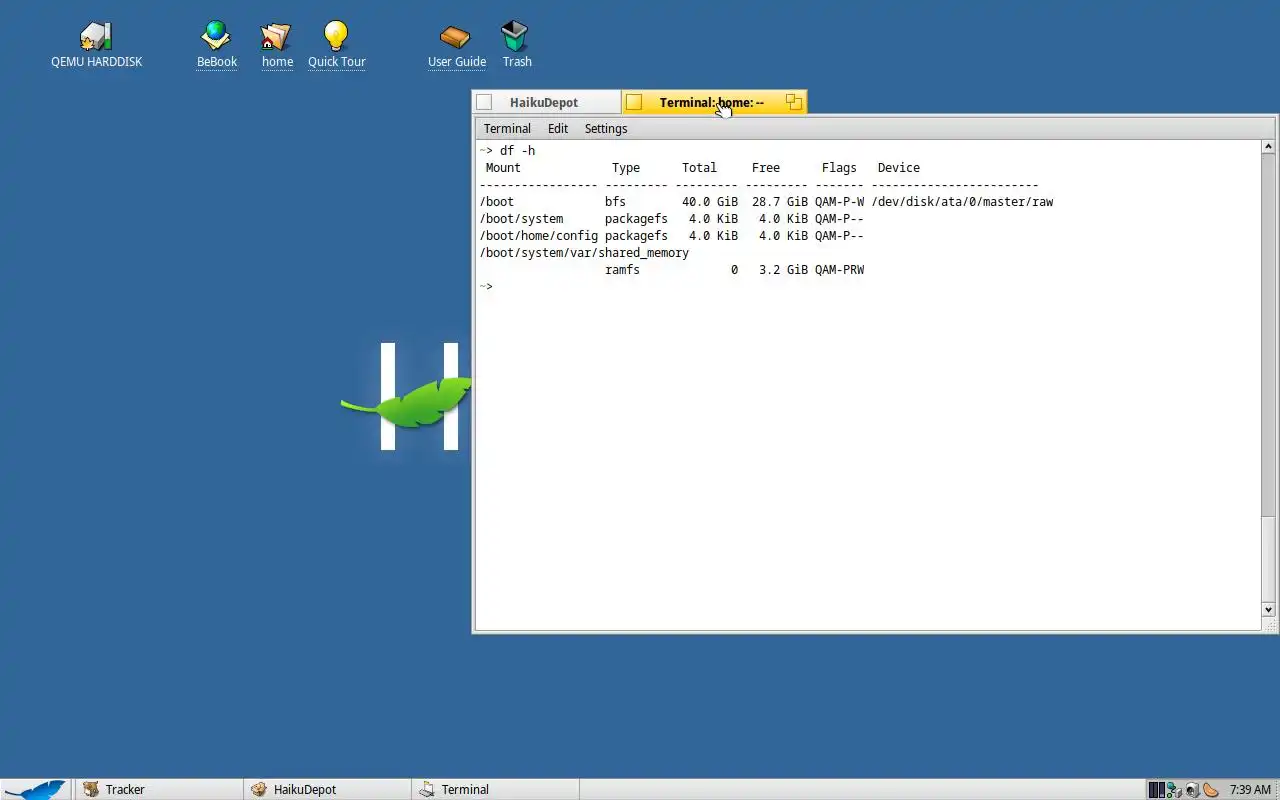Viewport: 1280px width, 800px height.
Task: Click the speaker volume tray icon
Action: (x=1192, y=790)
